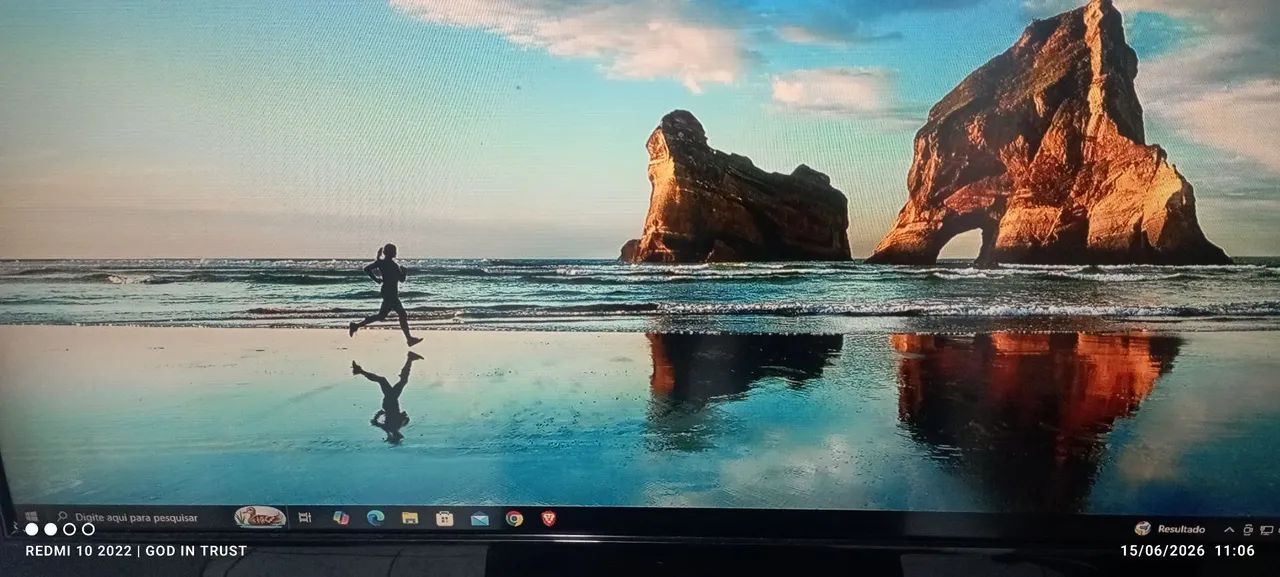Open the 'Resultado' news widget

[1170, 528]
